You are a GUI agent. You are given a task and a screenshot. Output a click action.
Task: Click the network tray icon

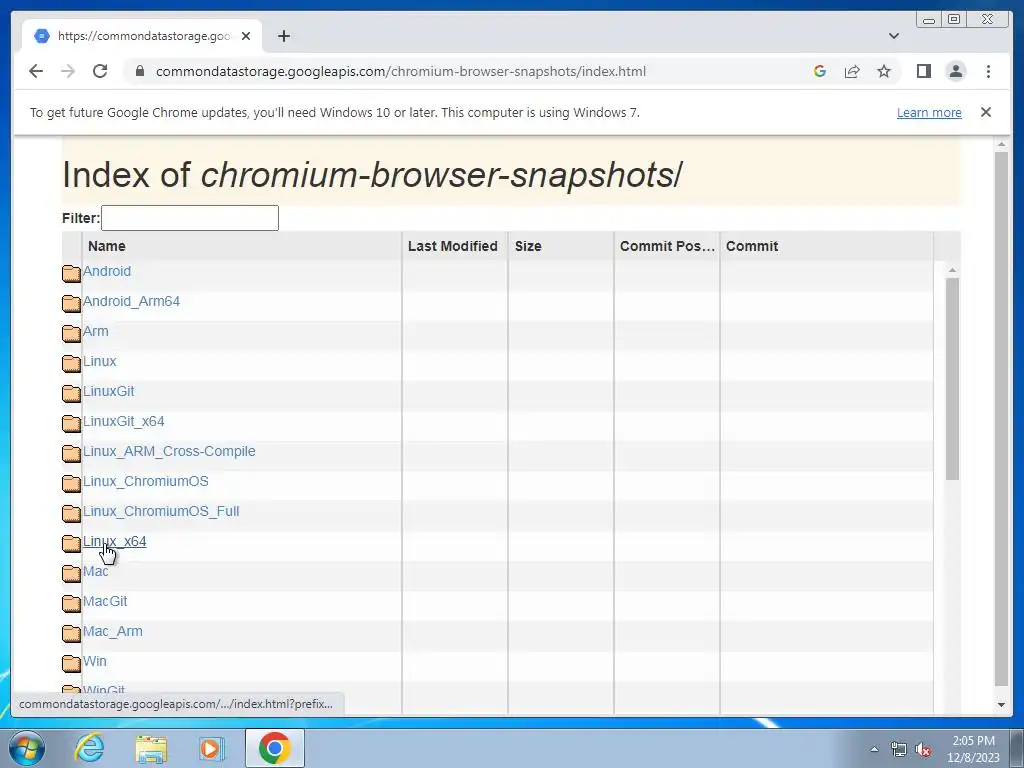(899, 749)
